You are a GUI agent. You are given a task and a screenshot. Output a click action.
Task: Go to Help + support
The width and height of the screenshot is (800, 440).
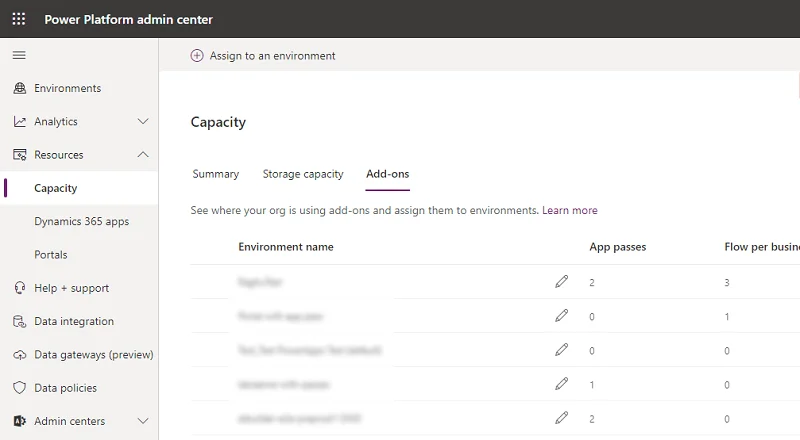click(71, 288)
